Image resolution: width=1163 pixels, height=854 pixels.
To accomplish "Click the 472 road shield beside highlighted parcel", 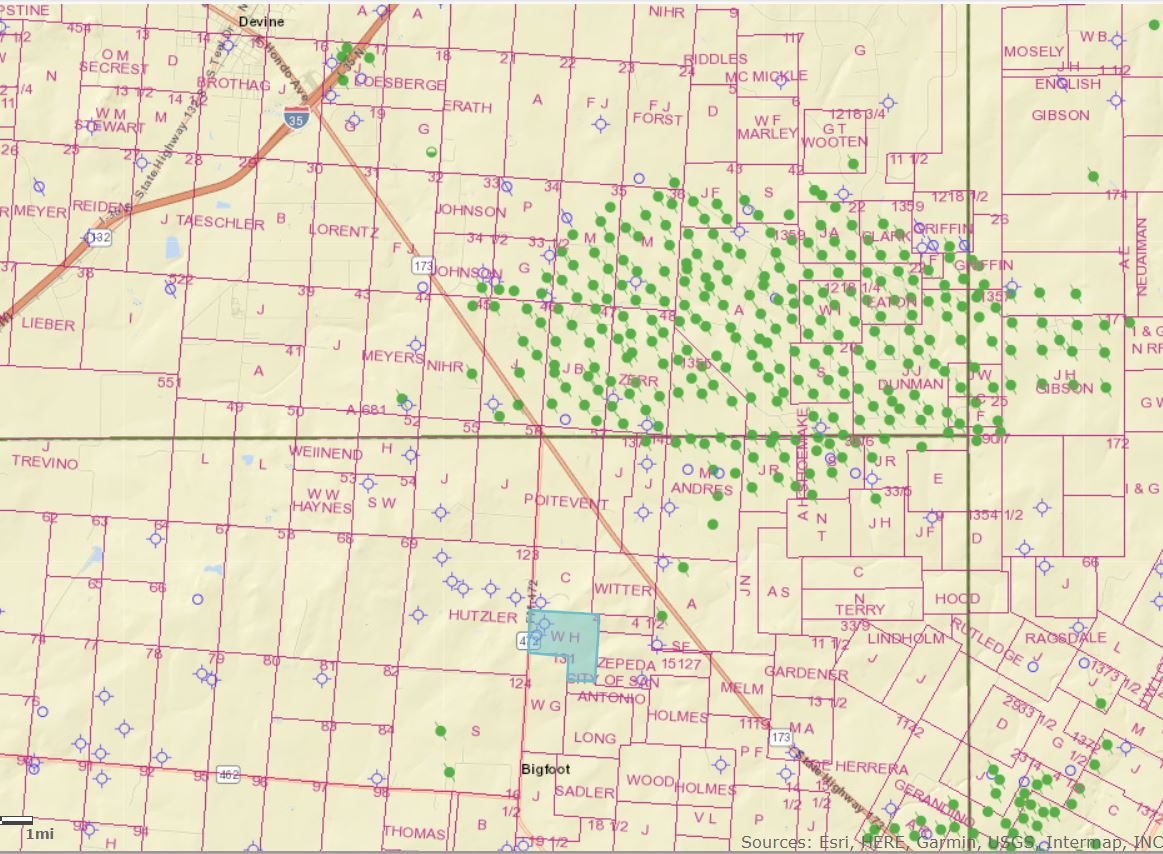I will (529, 640).
